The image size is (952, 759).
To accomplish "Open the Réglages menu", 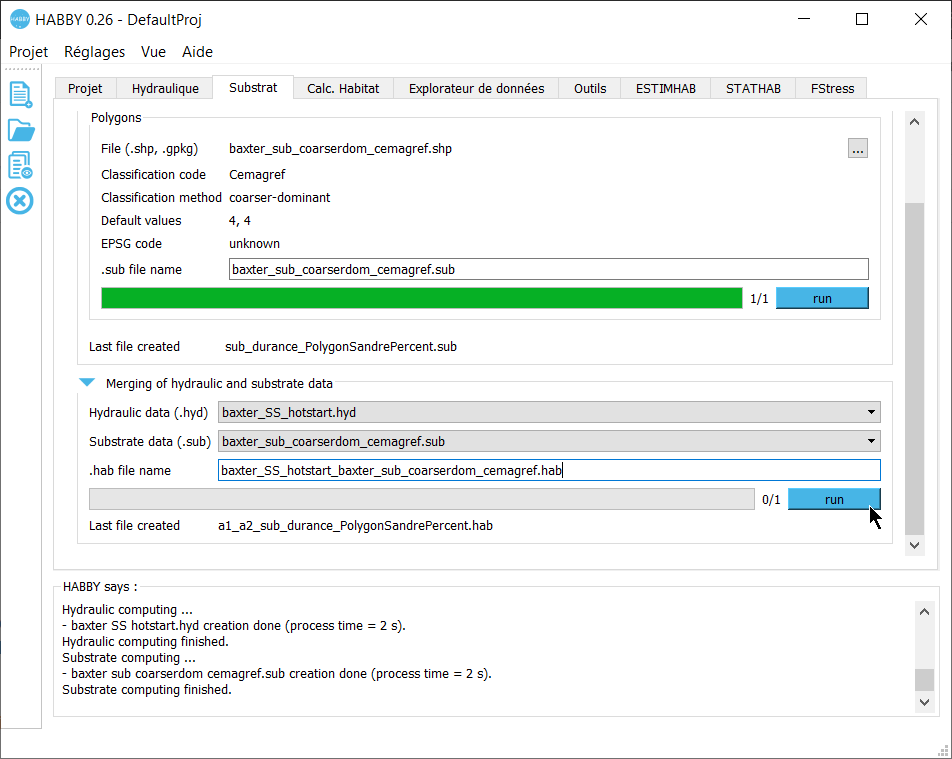I will click(x=94, y=52).
